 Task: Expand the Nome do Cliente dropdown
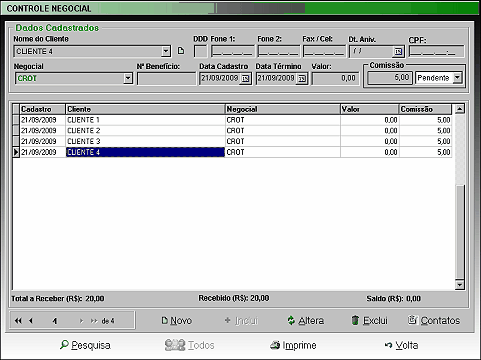pyautogui.click(x=166, y=51)
